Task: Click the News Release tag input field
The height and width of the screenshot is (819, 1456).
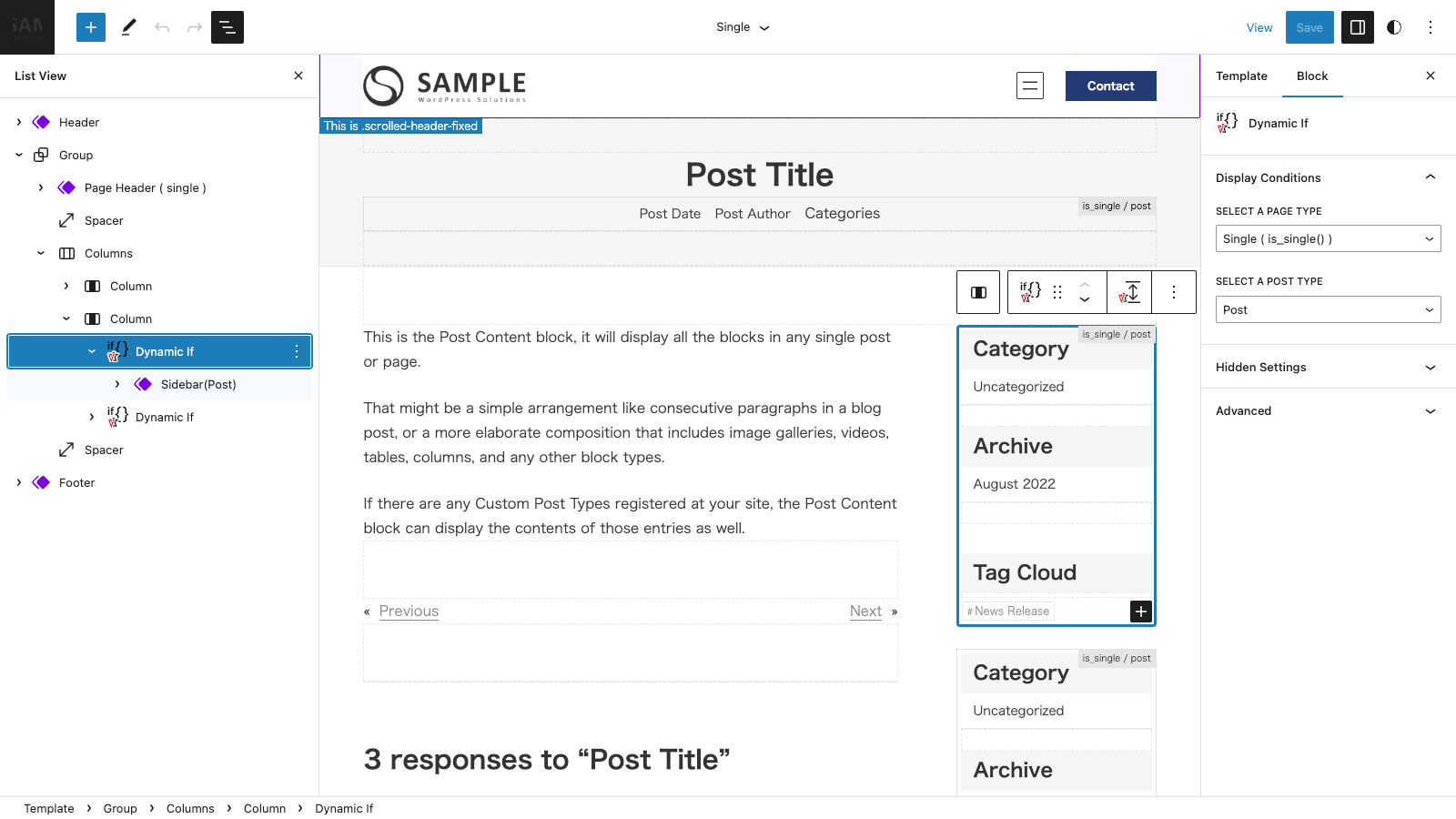Action: coord(1007,611)
